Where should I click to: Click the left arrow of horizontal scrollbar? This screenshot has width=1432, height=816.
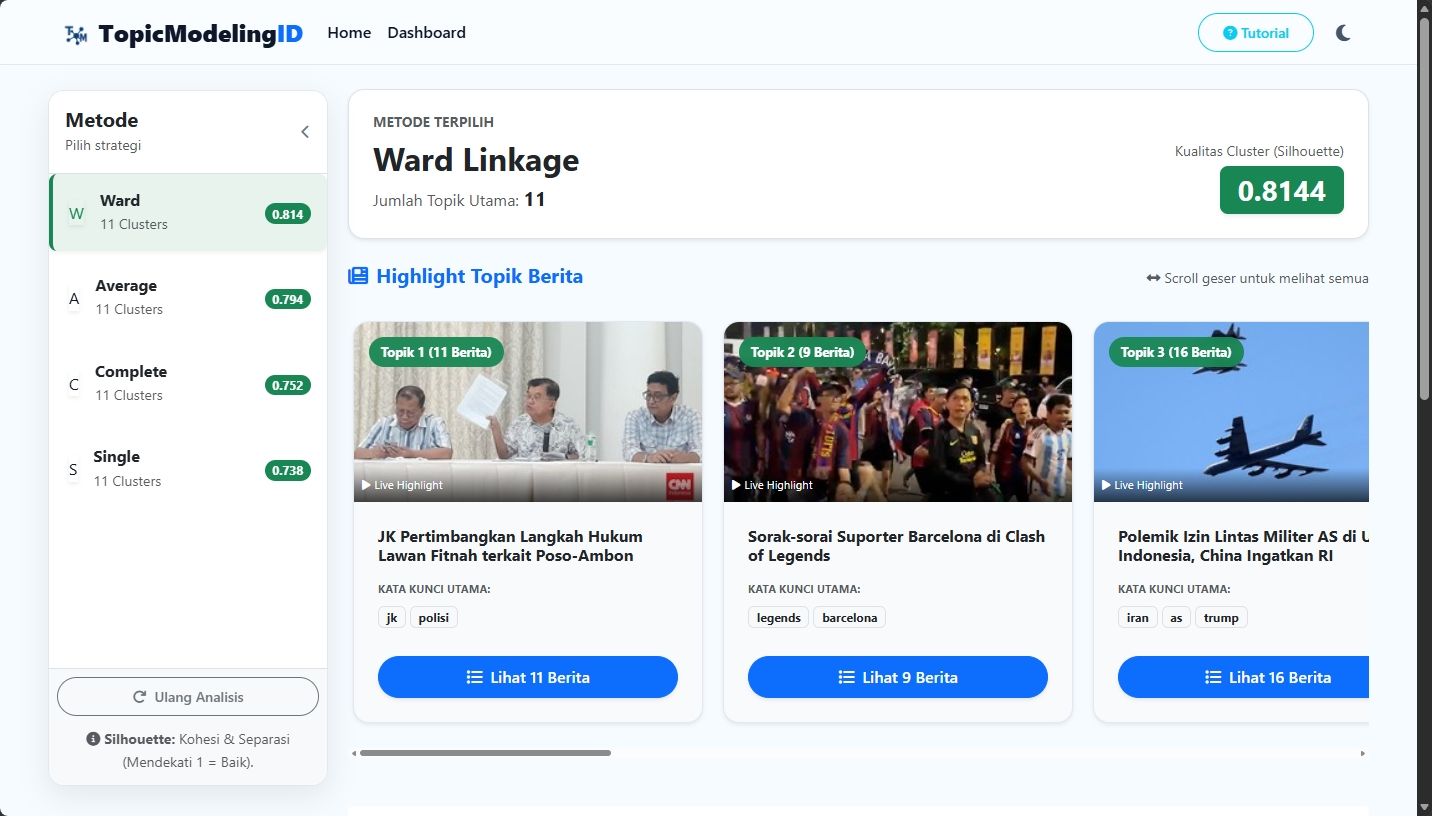point(353,753)
